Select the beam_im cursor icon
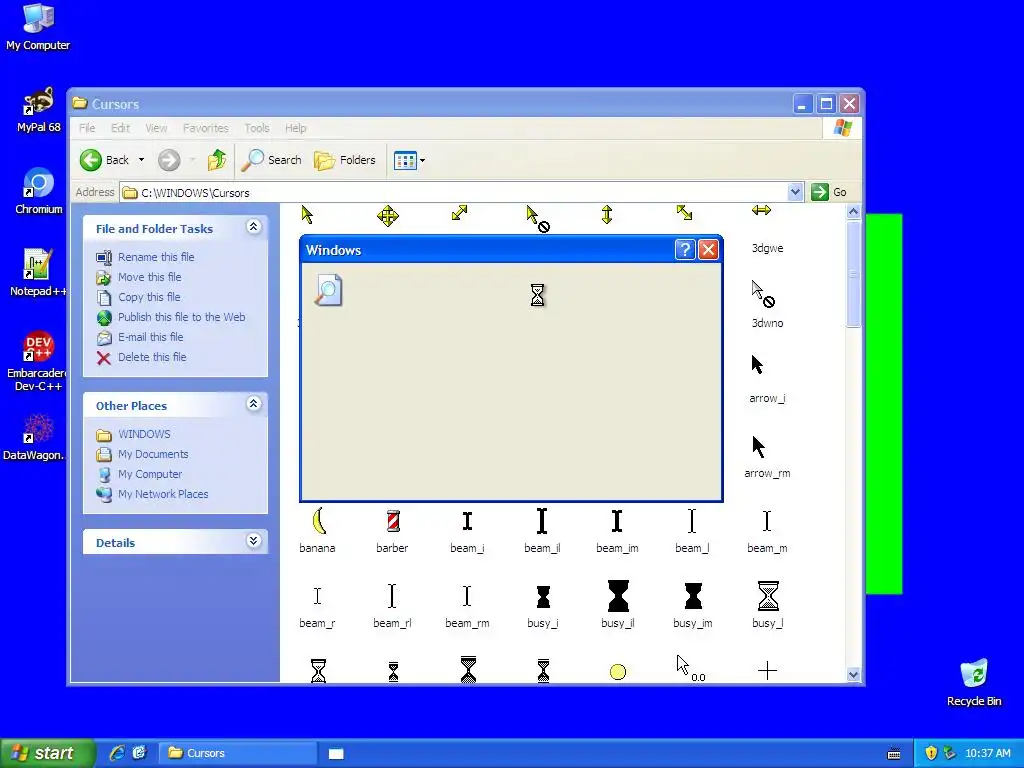1024x768 pixels. click(617, 521)
